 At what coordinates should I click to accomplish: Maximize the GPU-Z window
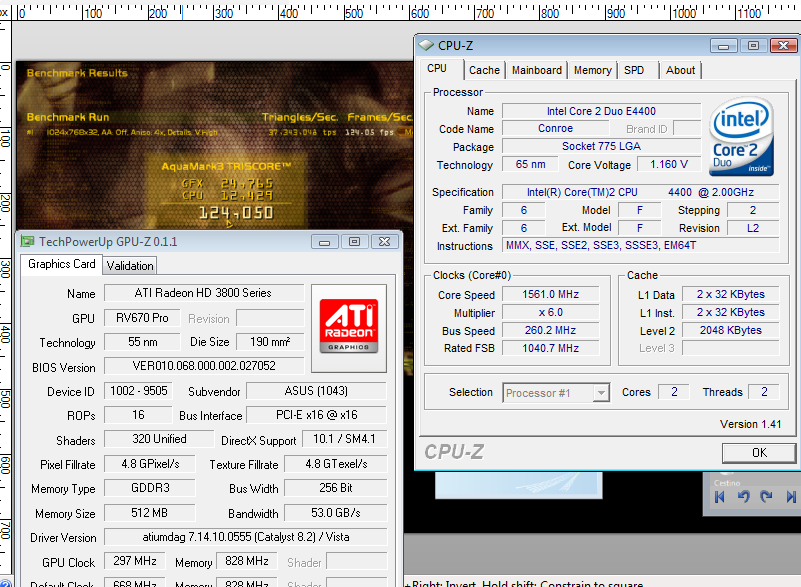click(354, 242)
